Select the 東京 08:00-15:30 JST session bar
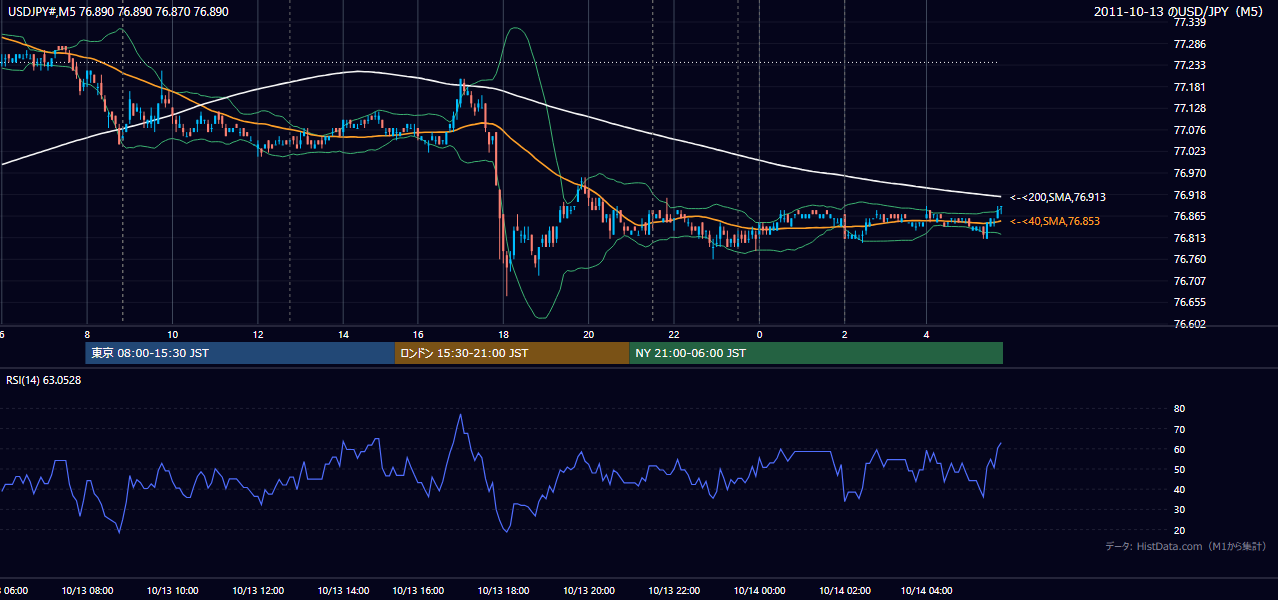This screenshot has height=600, width=1278. click(x=240, y=353)
